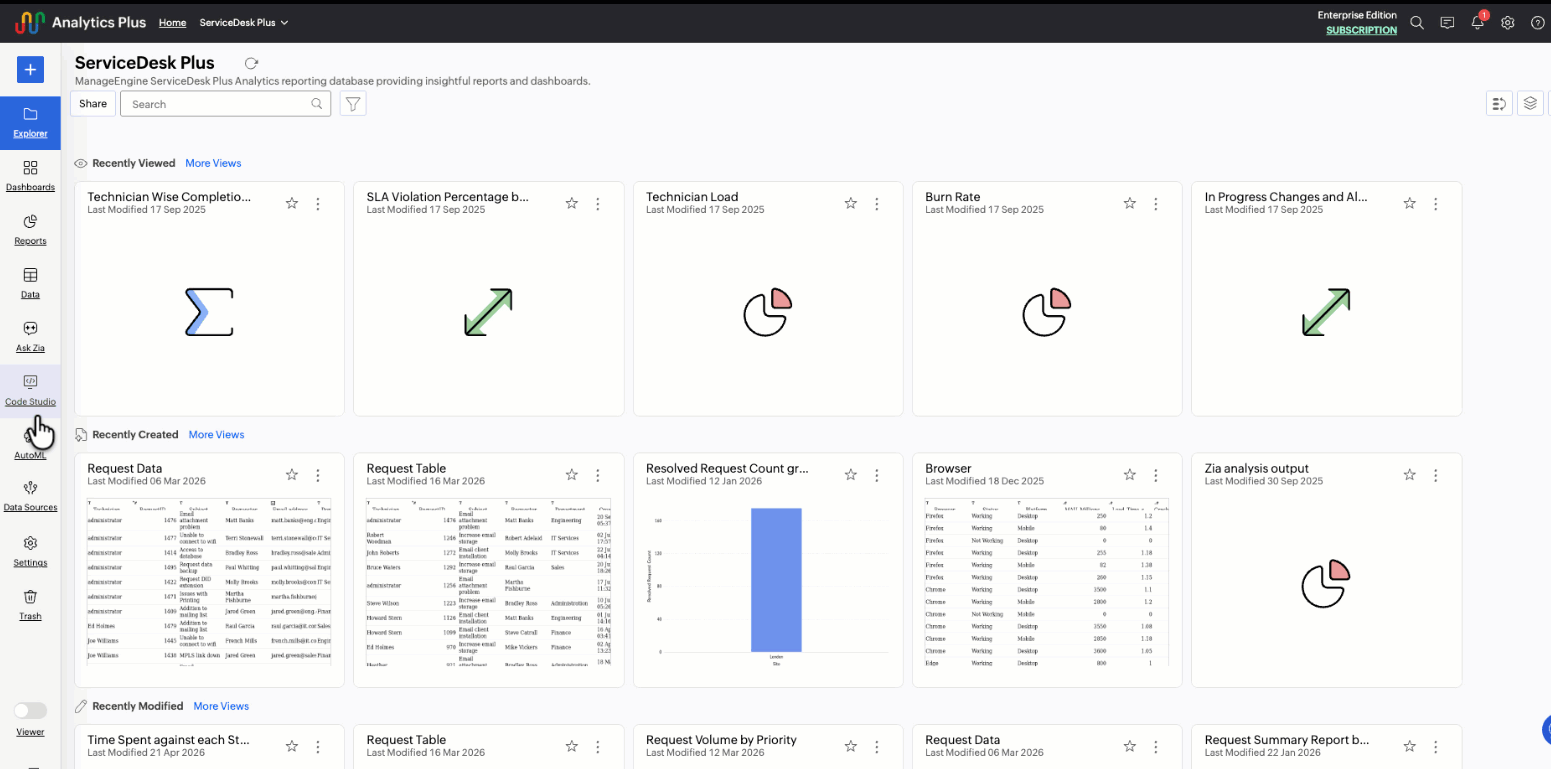Open Ask Zia assistant
The height and width of the screenshot is (769, 1551).
(30, 337)
